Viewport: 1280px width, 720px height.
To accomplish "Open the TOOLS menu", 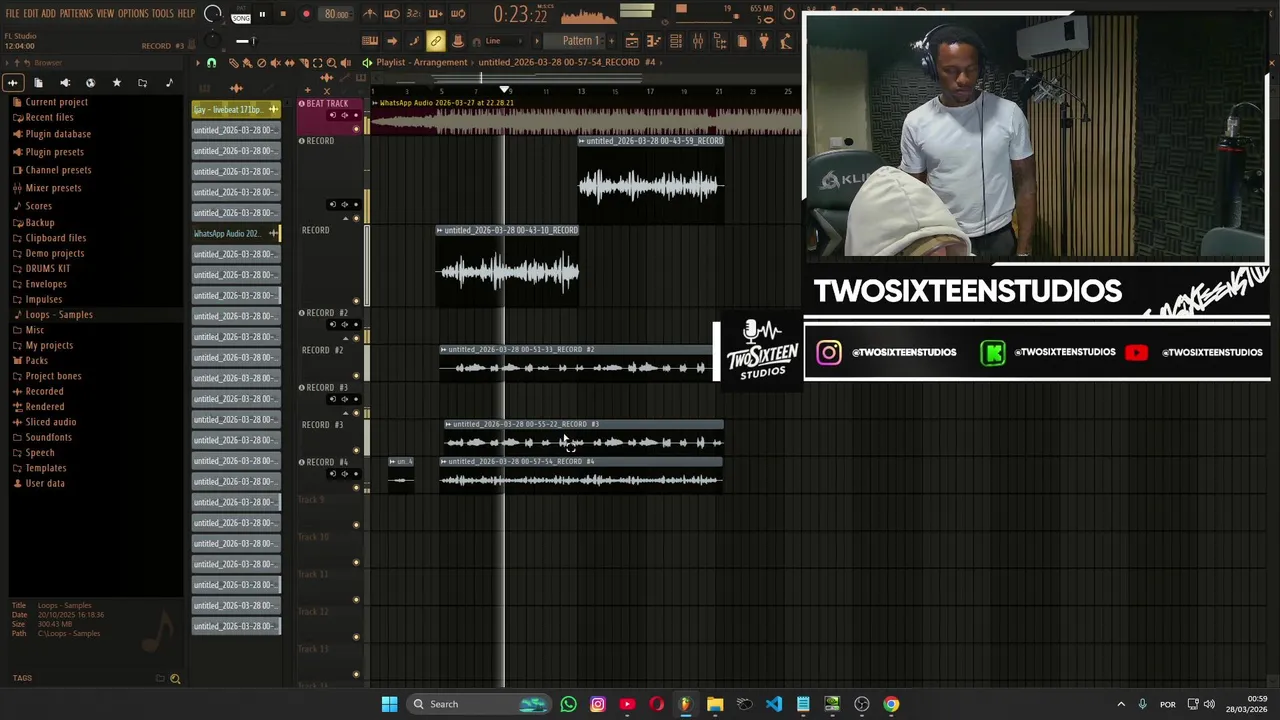I will [x=163, y=14].
